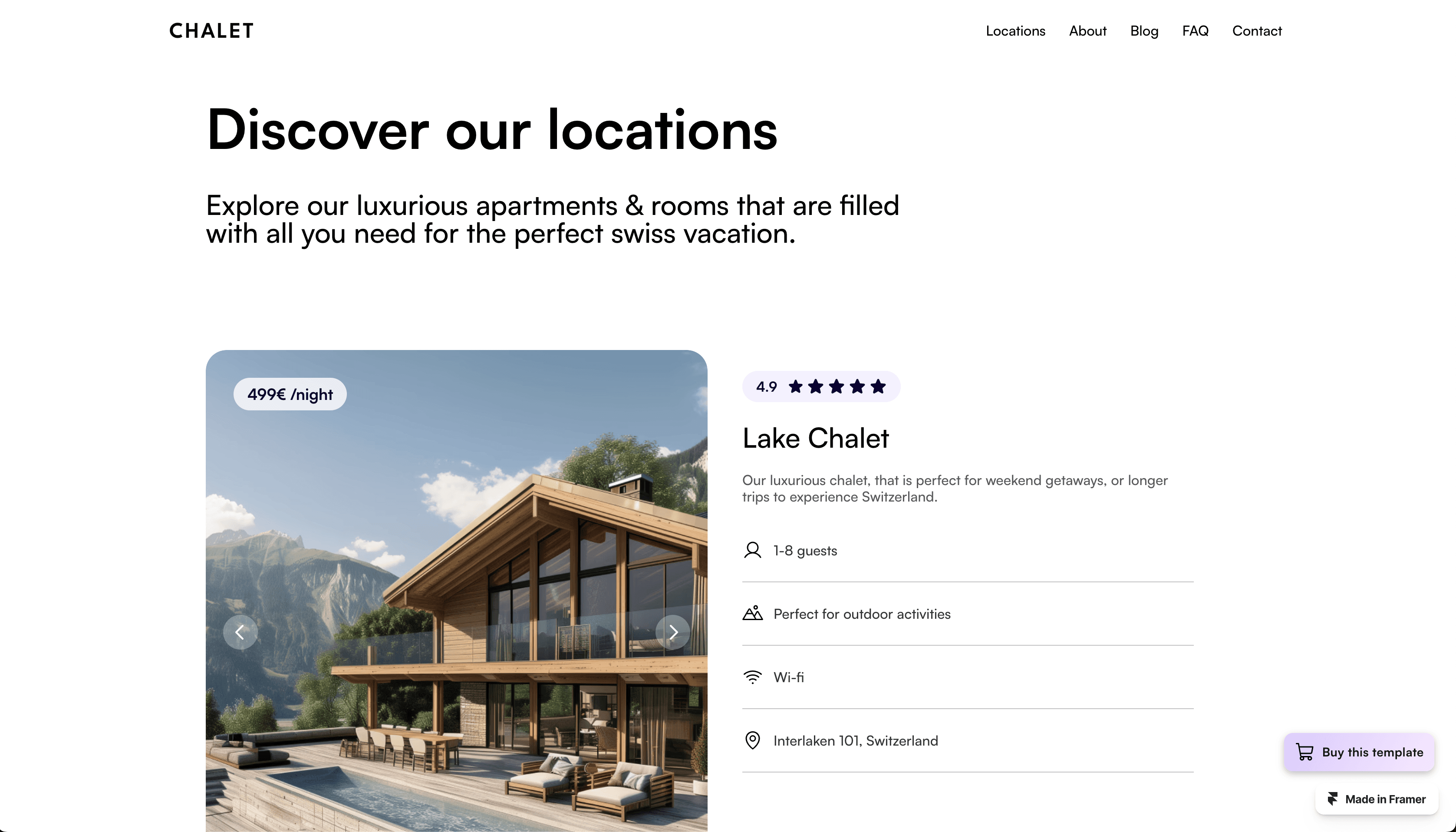
Task: Open the About page
Action: tap(1087, 31)
